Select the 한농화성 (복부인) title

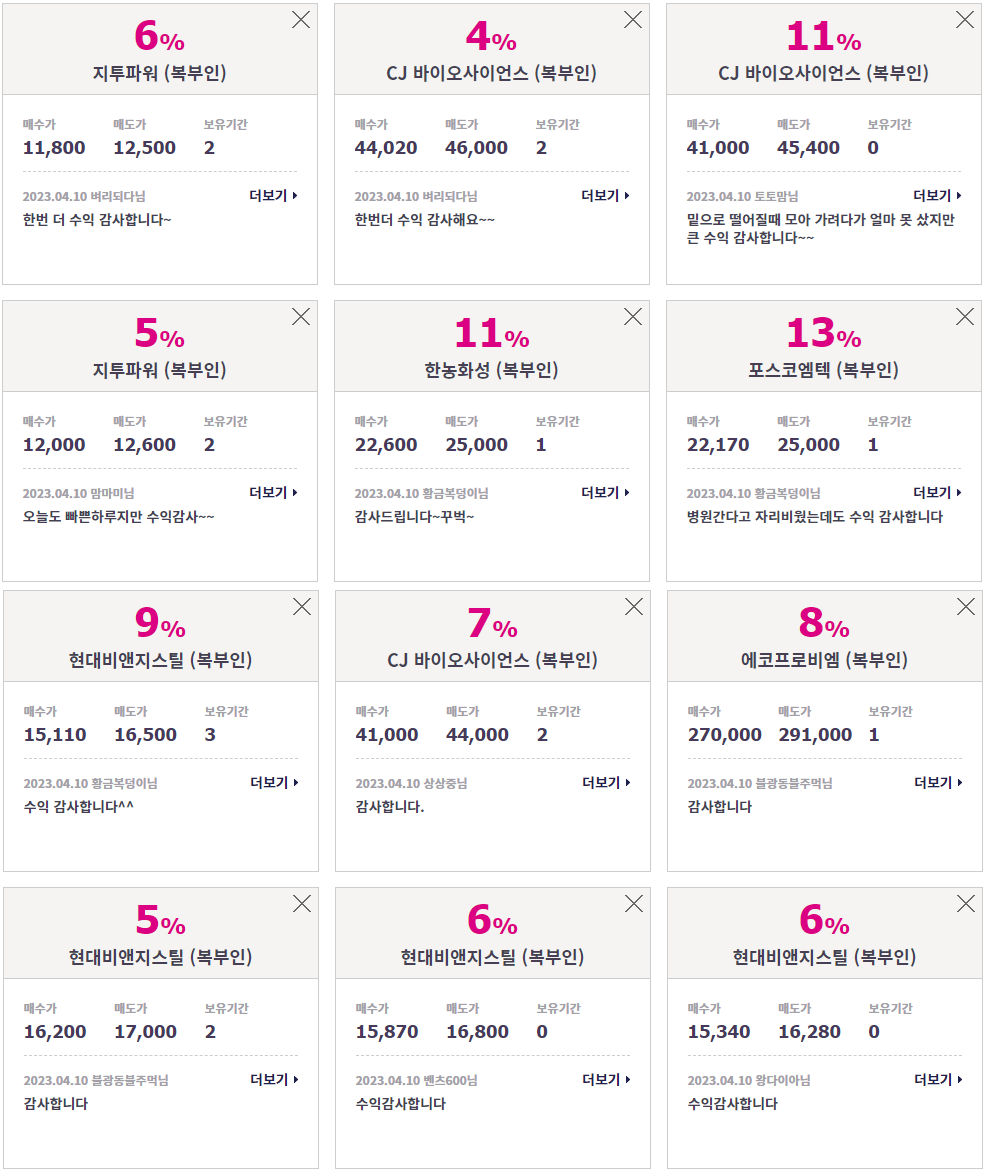[491, 370]
